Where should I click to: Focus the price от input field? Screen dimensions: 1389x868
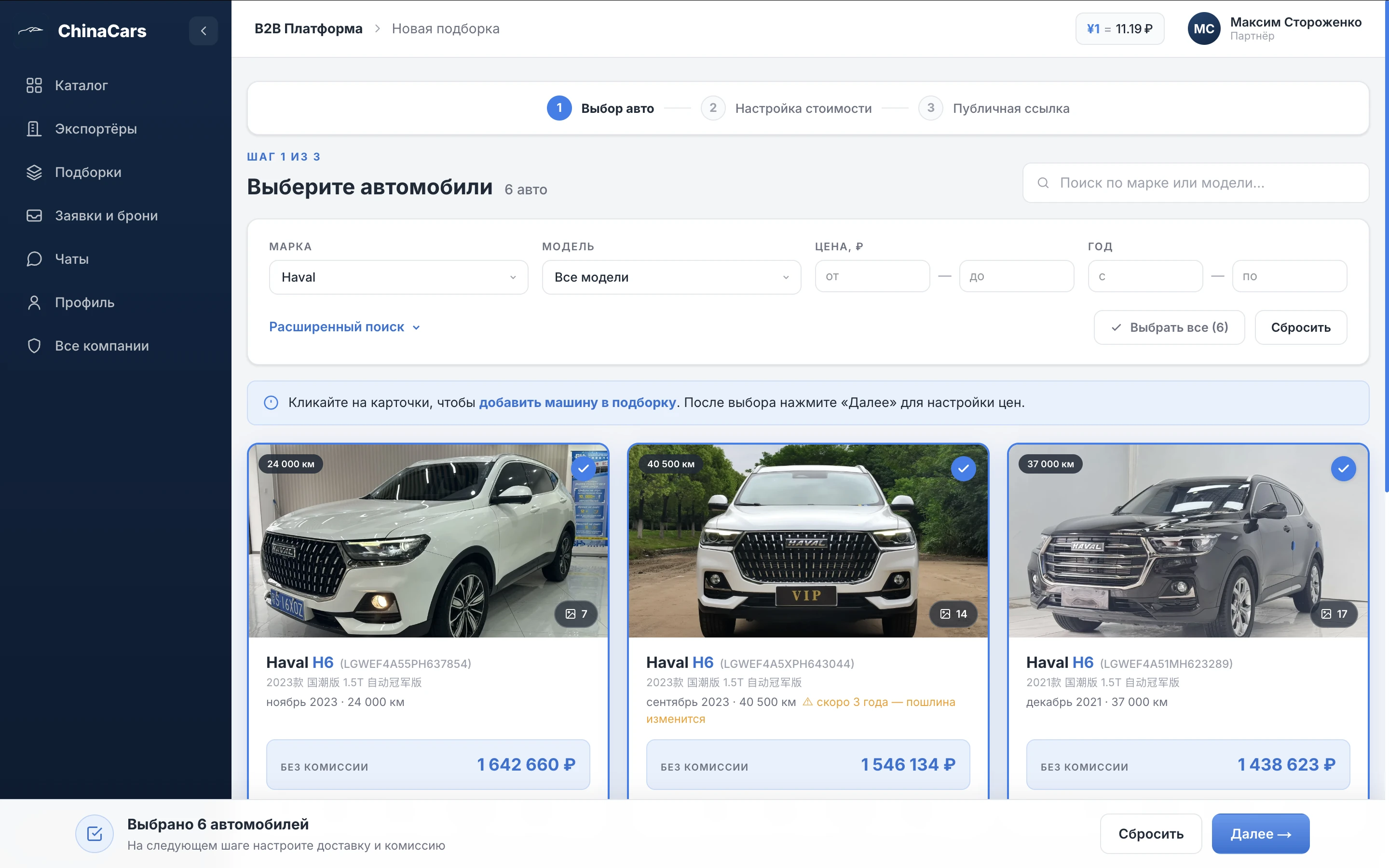pyautogui.click(x=872, y=276)
